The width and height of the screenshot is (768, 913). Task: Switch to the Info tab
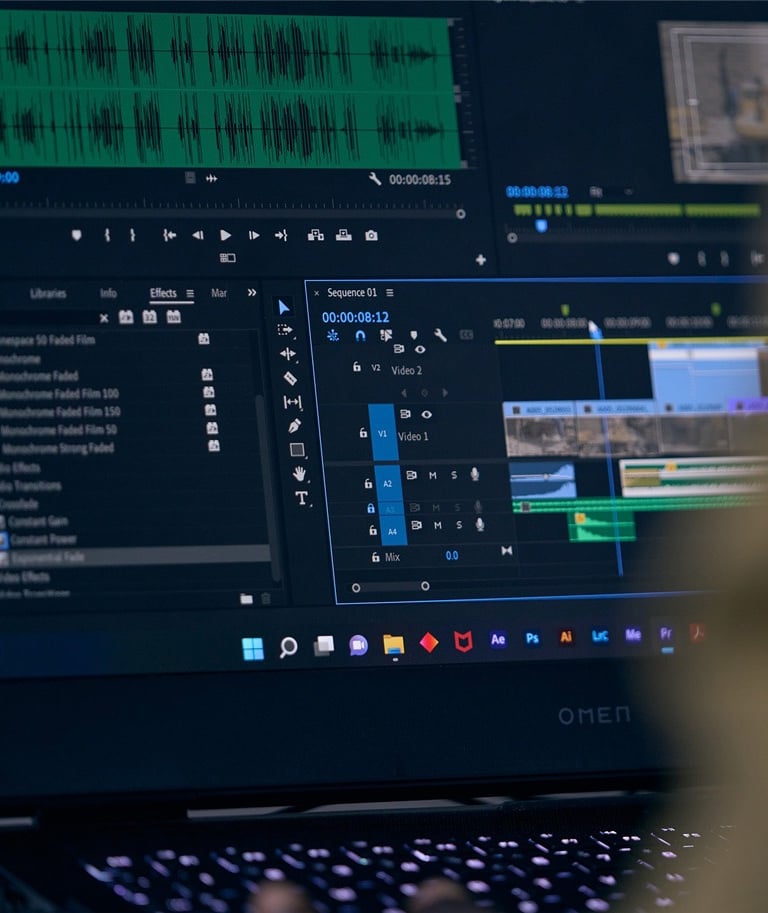pyautogui.click(x=108, y=293)
